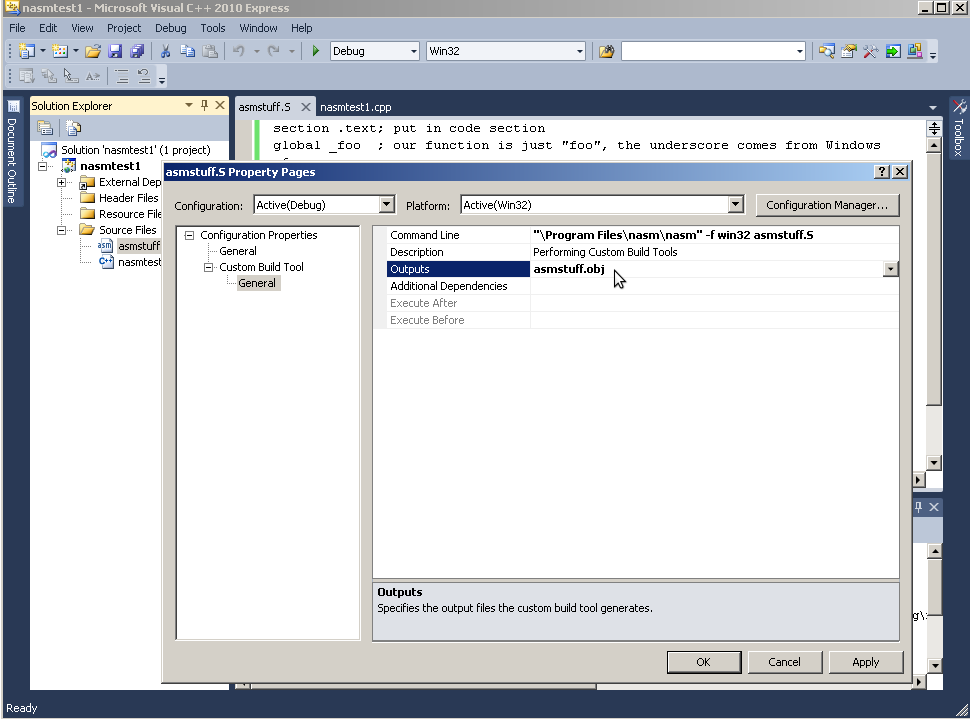Image resolution: width=970 pixels, height=719 pixels.
Task: Click the Add New Item toolbar icon
Action: pyautogui.click(x=60, y=51)
